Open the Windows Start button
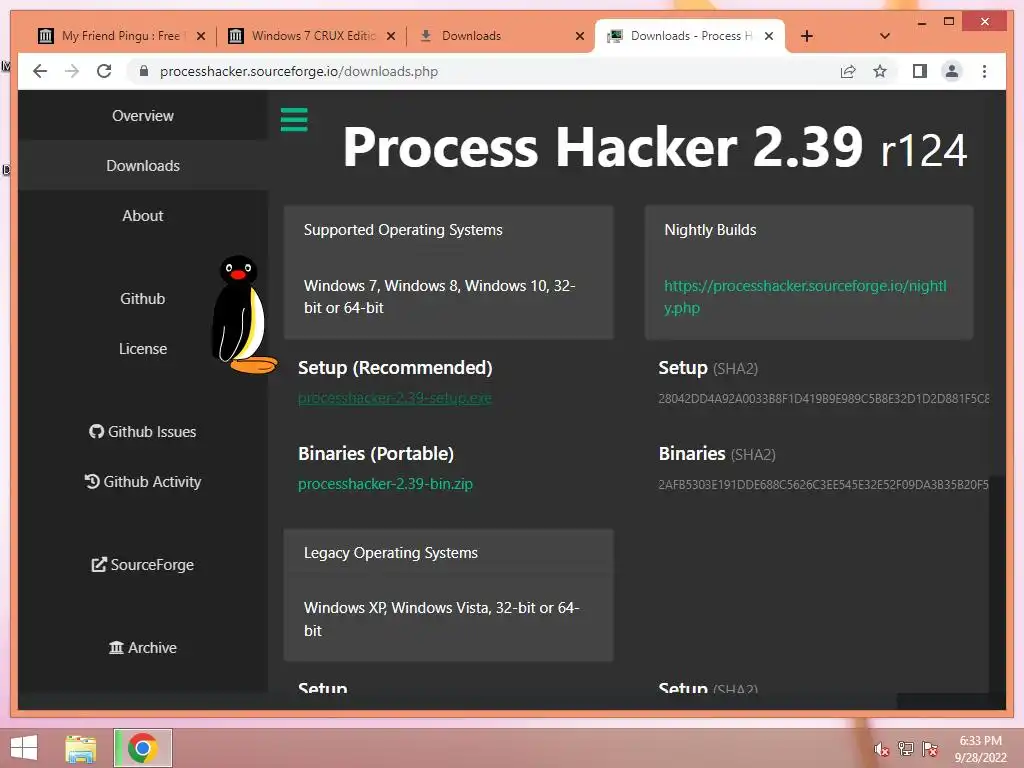This screenshot has width=1024, height=768. 24,747
